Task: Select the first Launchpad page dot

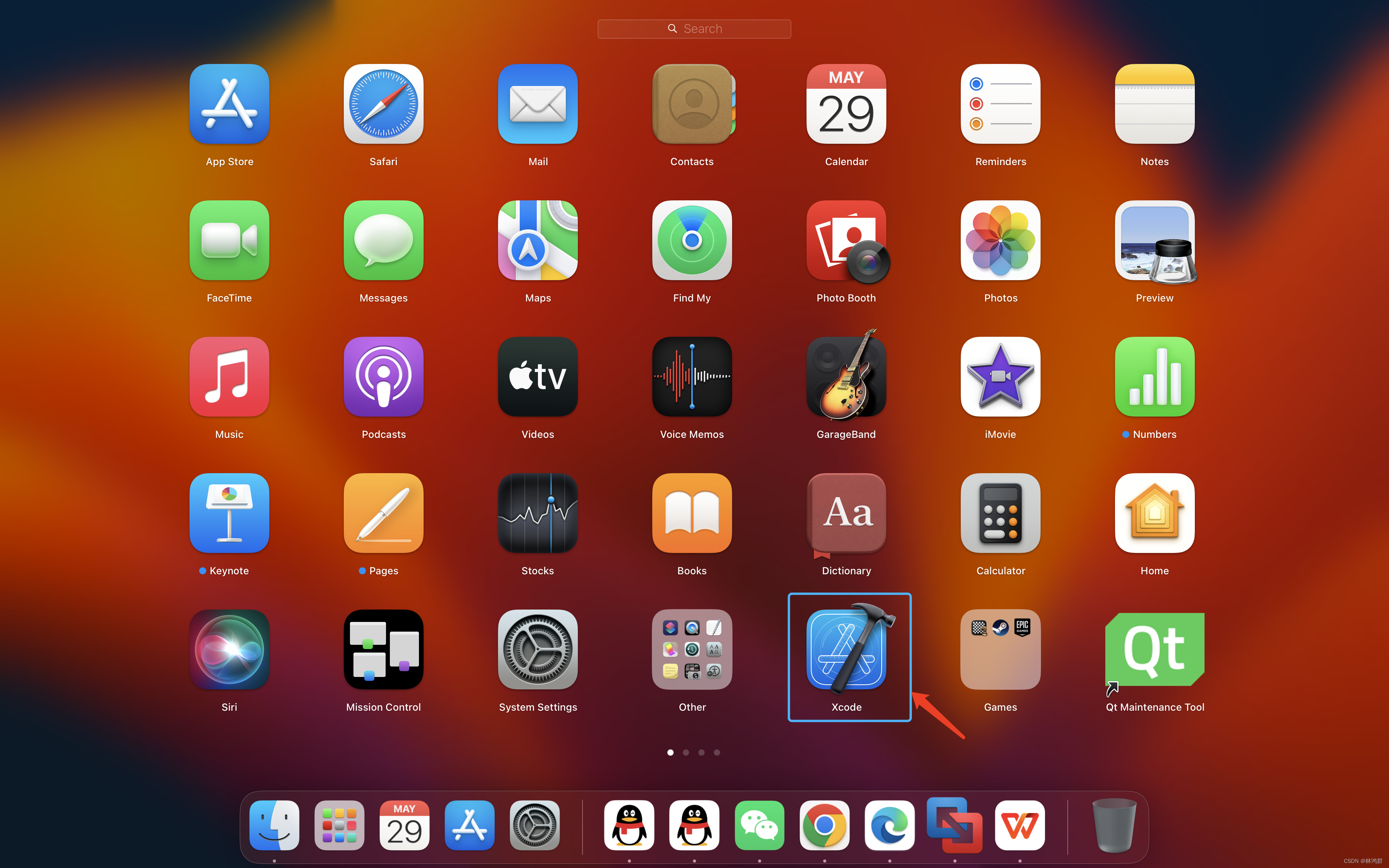Action: coord(670,752)
